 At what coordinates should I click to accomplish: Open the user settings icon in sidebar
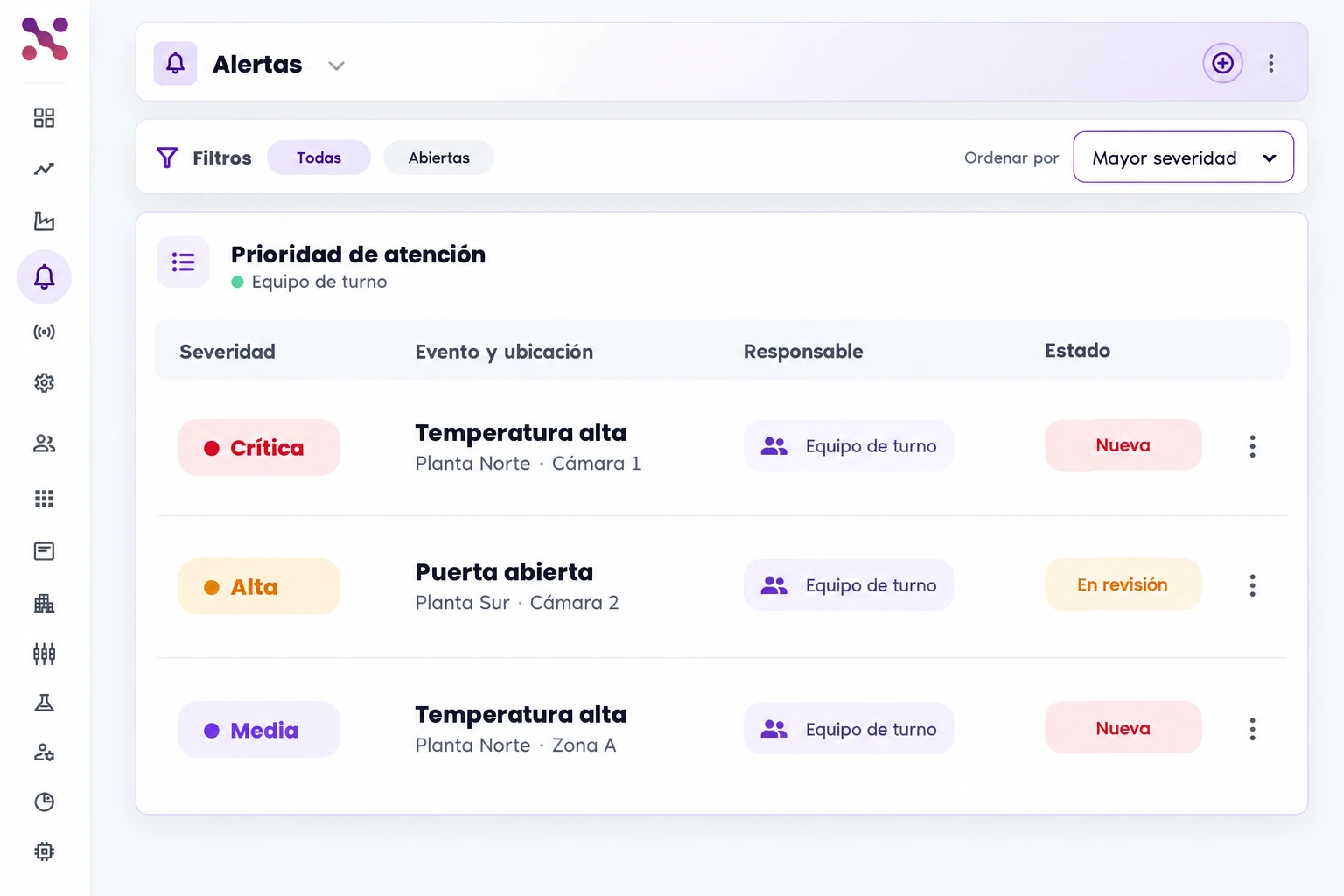[44, 752]
